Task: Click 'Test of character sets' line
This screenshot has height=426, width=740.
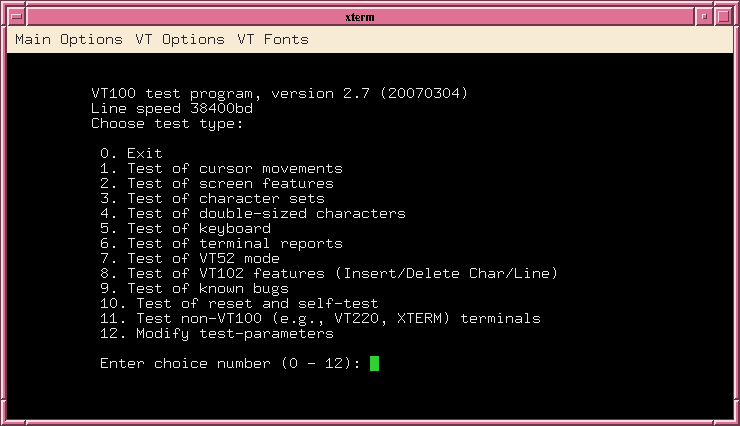Action: pos(212,199)
